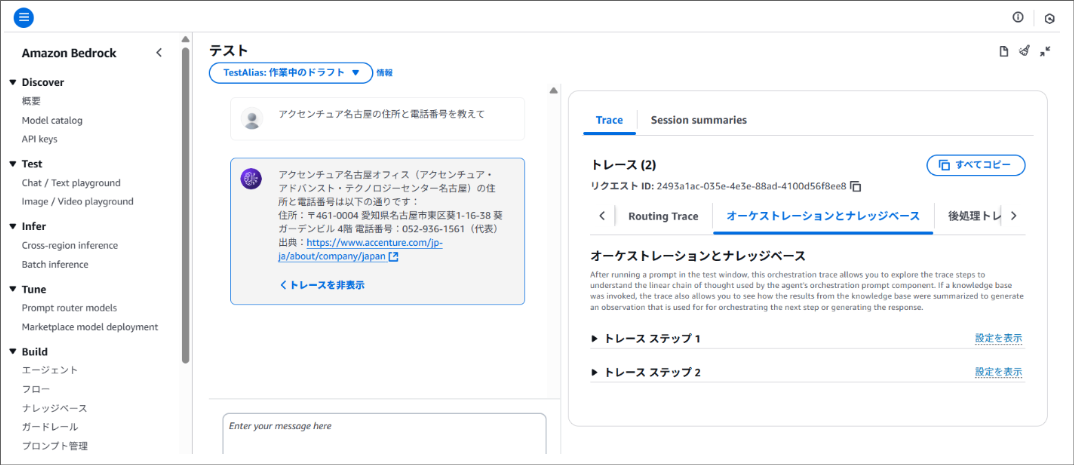1074x465 pixels.
Task: Open フロー in the sidebar
Action: (36, 389)
